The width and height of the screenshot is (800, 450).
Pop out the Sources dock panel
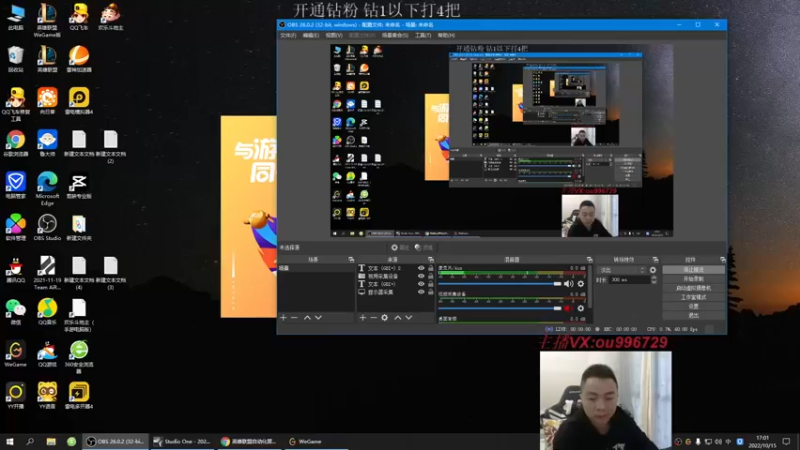(431, 260)
